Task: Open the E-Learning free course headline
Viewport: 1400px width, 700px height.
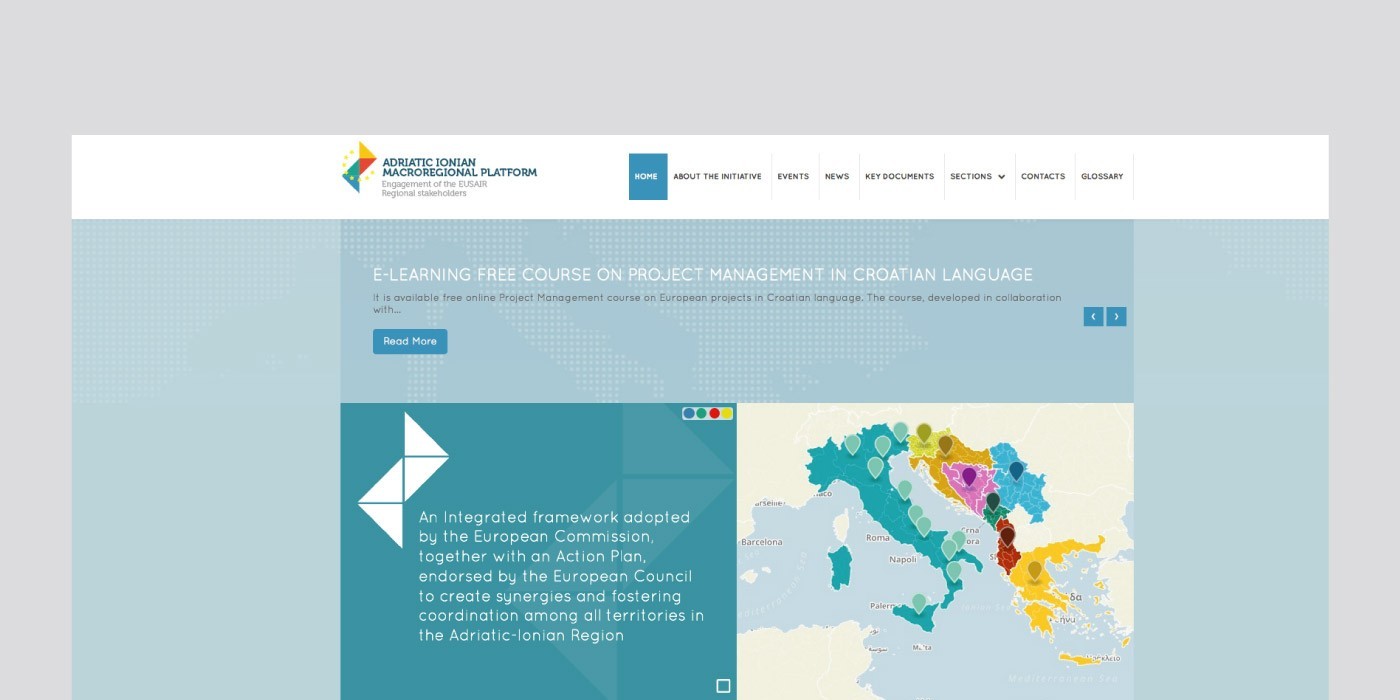Action: pos(702,275)
